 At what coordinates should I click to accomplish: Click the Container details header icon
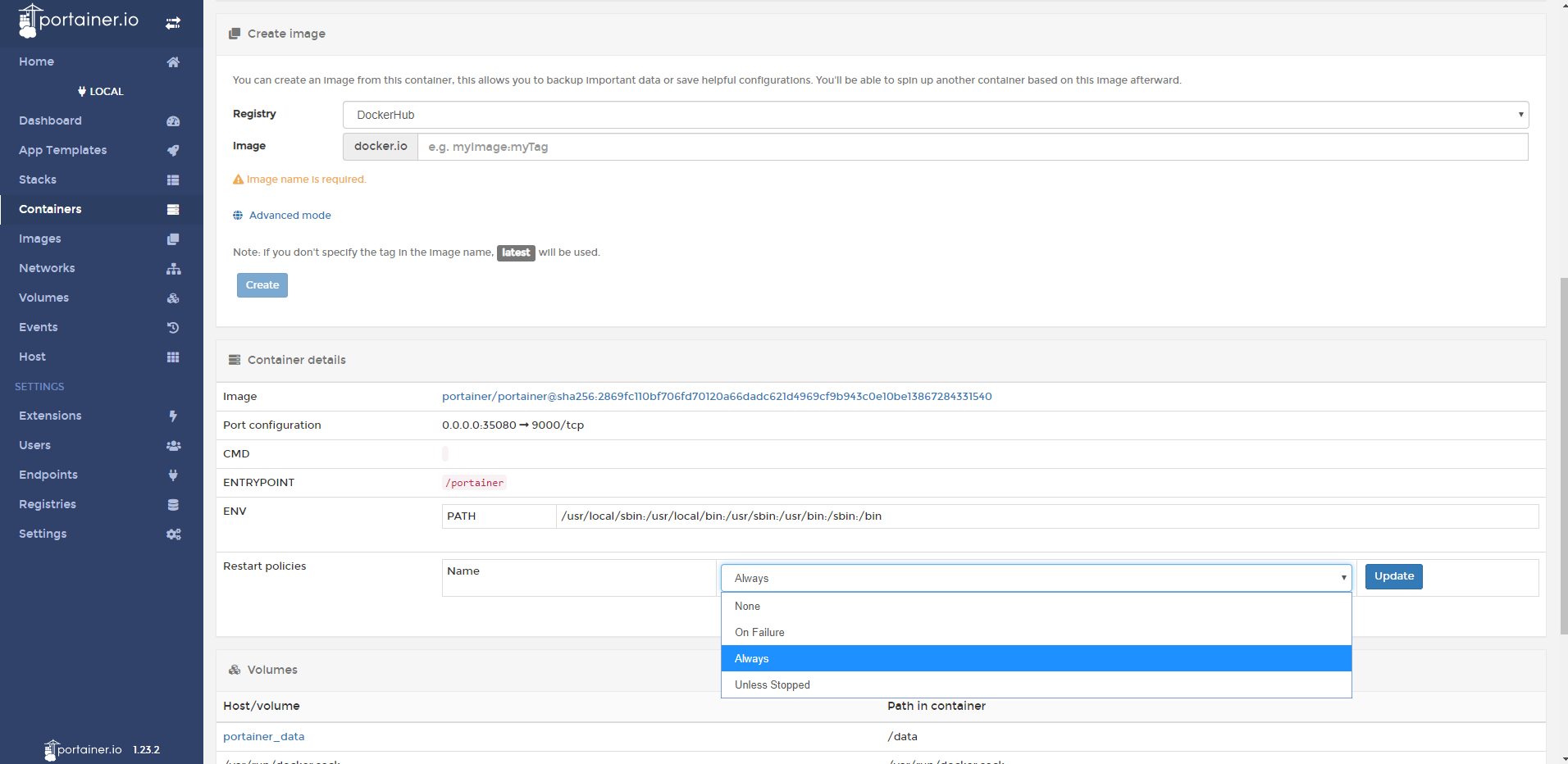[x=235, y=360]
